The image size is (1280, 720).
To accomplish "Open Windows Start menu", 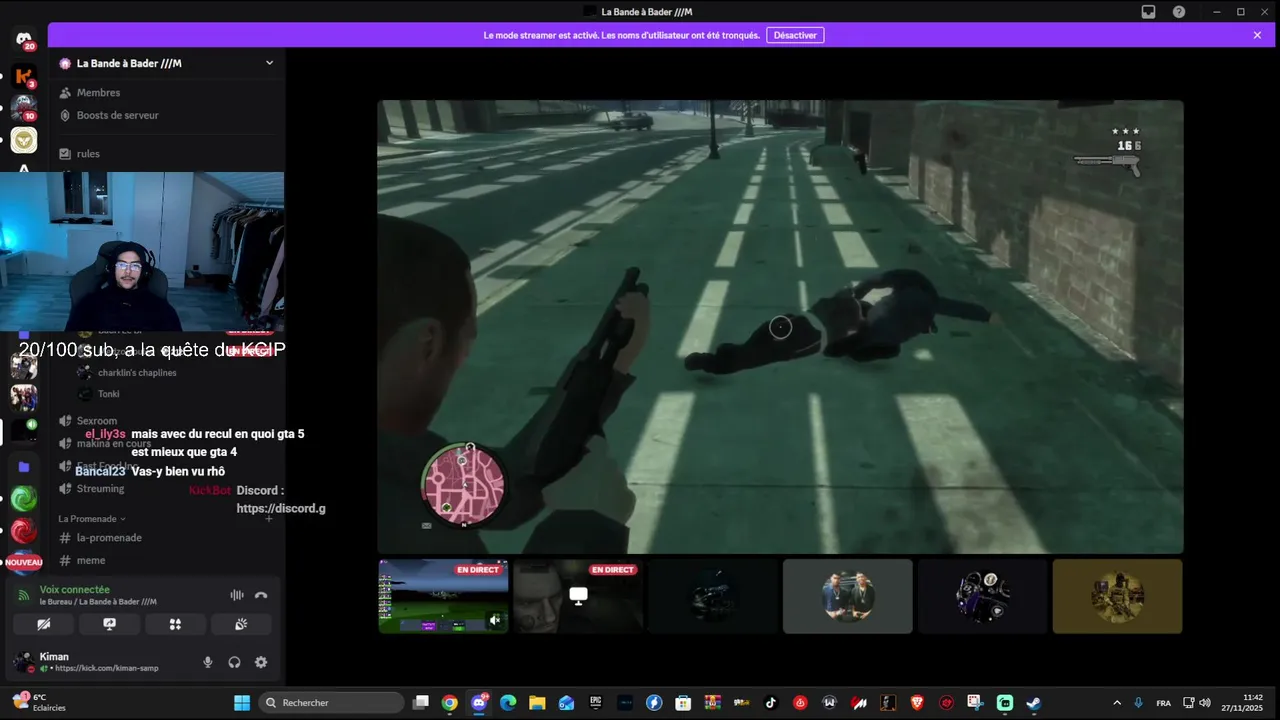I will (242, 703).
